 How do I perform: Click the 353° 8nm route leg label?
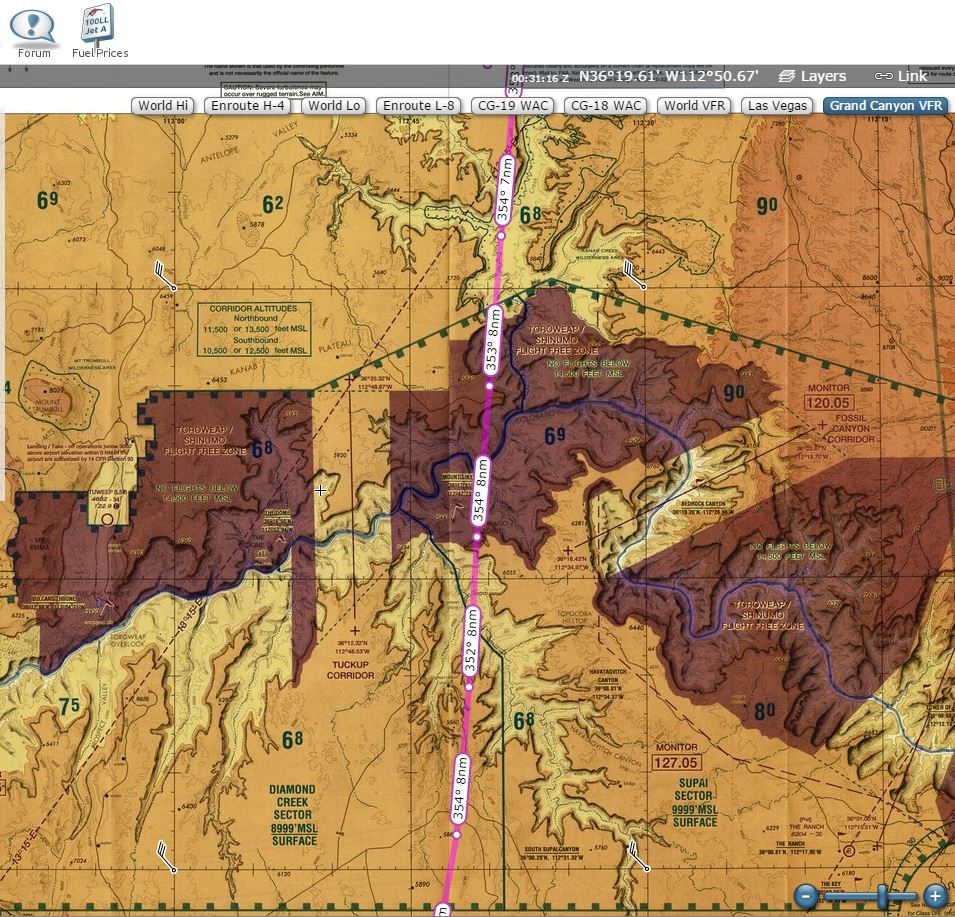tap(493, 340)
